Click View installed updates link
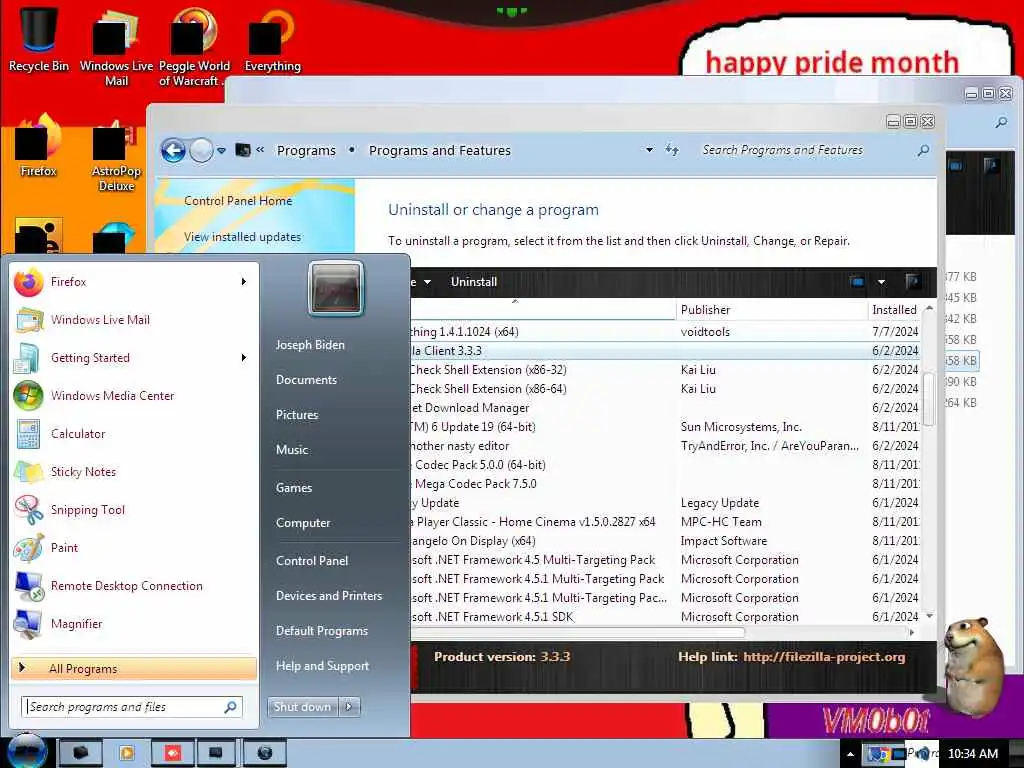1024x768 pixels. tap(242, 237)
